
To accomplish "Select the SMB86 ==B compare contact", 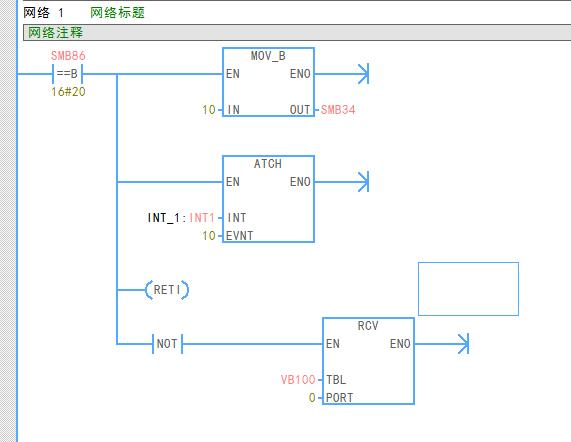I will coord(68,74).
